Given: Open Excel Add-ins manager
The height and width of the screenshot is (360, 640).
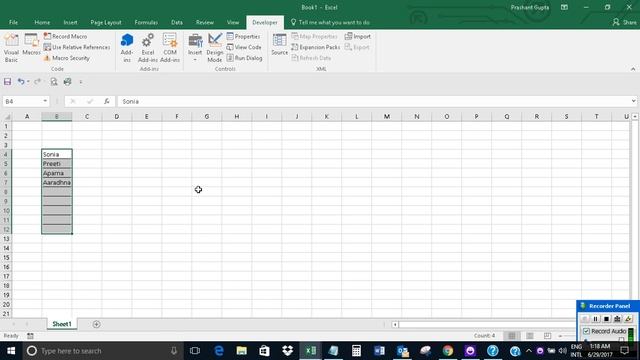Looking at the screenshot, I should coord(147,48).
